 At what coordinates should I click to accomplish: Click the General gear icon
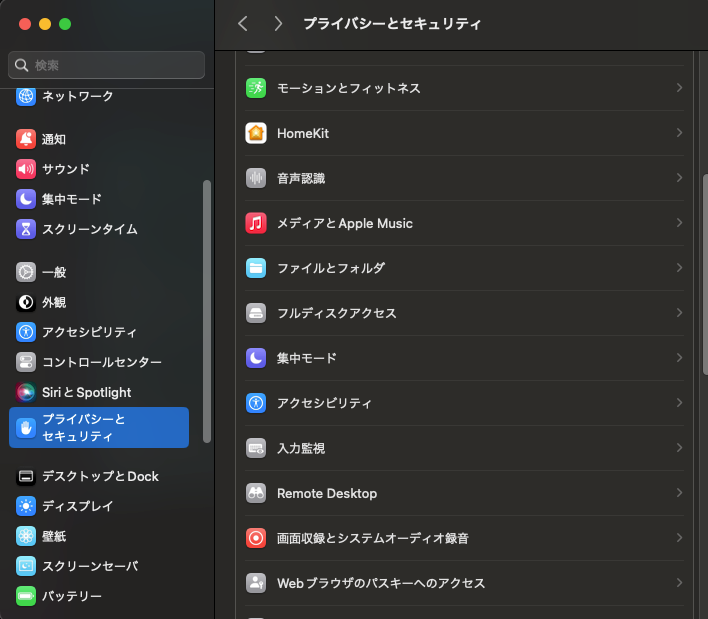(x=26, y=272)
